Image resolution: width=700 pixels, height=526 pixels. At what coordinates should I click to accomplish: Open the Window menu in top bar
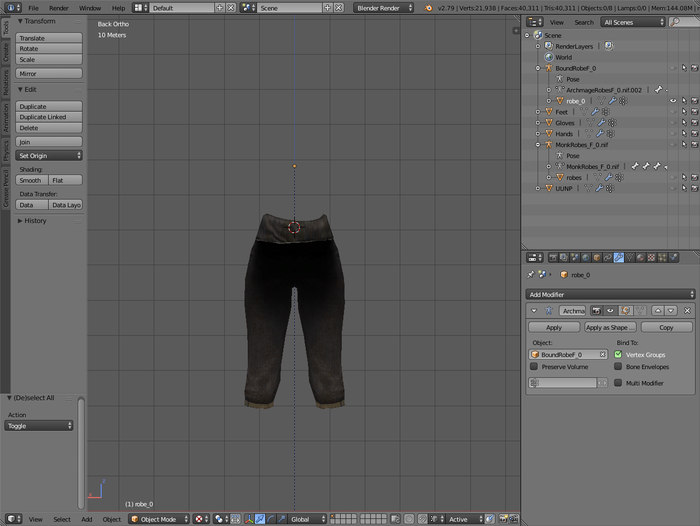click(89, 7)
